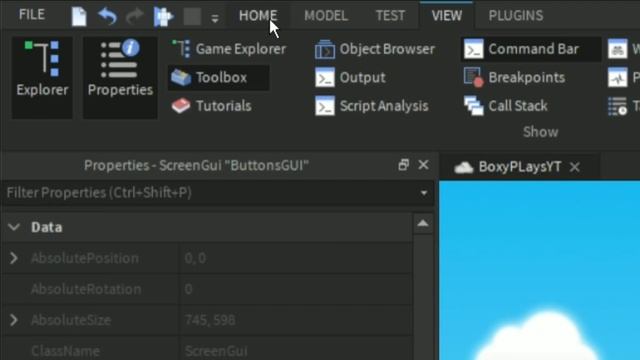Click the list-with-clock icon right of Call Stack
Image resolution: width=640 pixels, height=360 pixels.
(618, 106)
